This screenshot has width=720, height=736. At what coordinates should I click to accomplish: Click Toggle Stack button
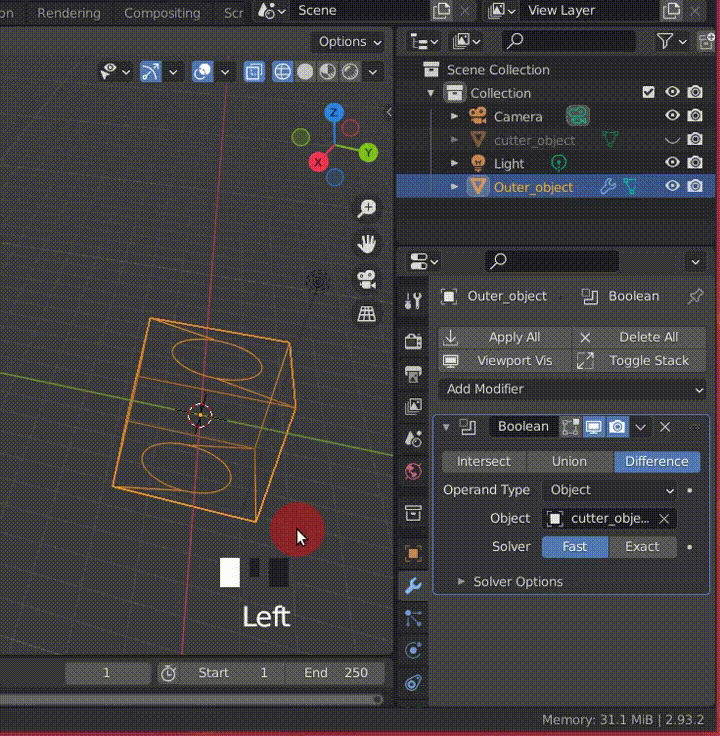(x=639, y=361)
